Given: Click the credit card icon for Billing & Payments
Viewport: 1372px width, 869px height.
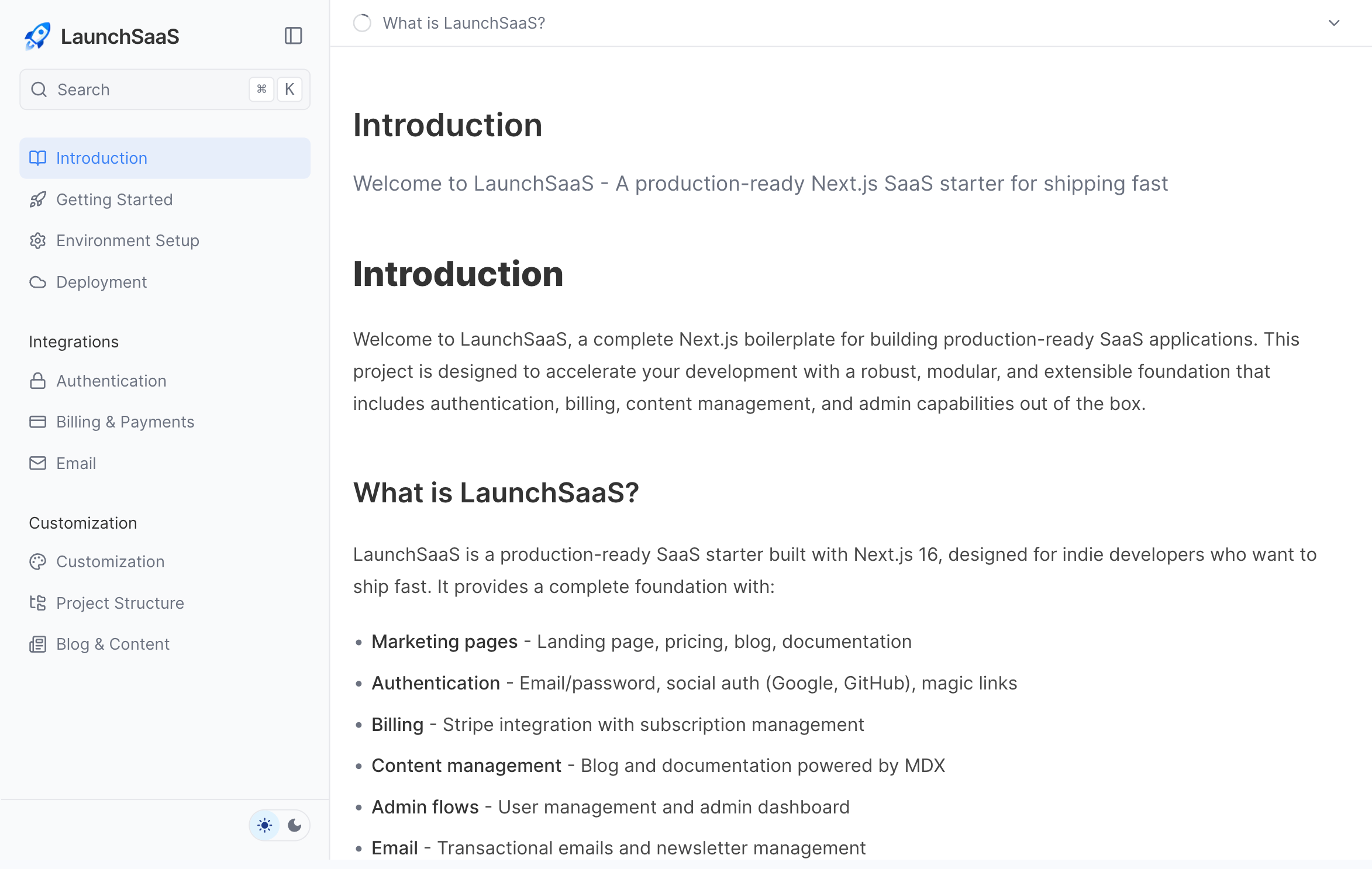Looking at the screenshot, I should 37,422.
